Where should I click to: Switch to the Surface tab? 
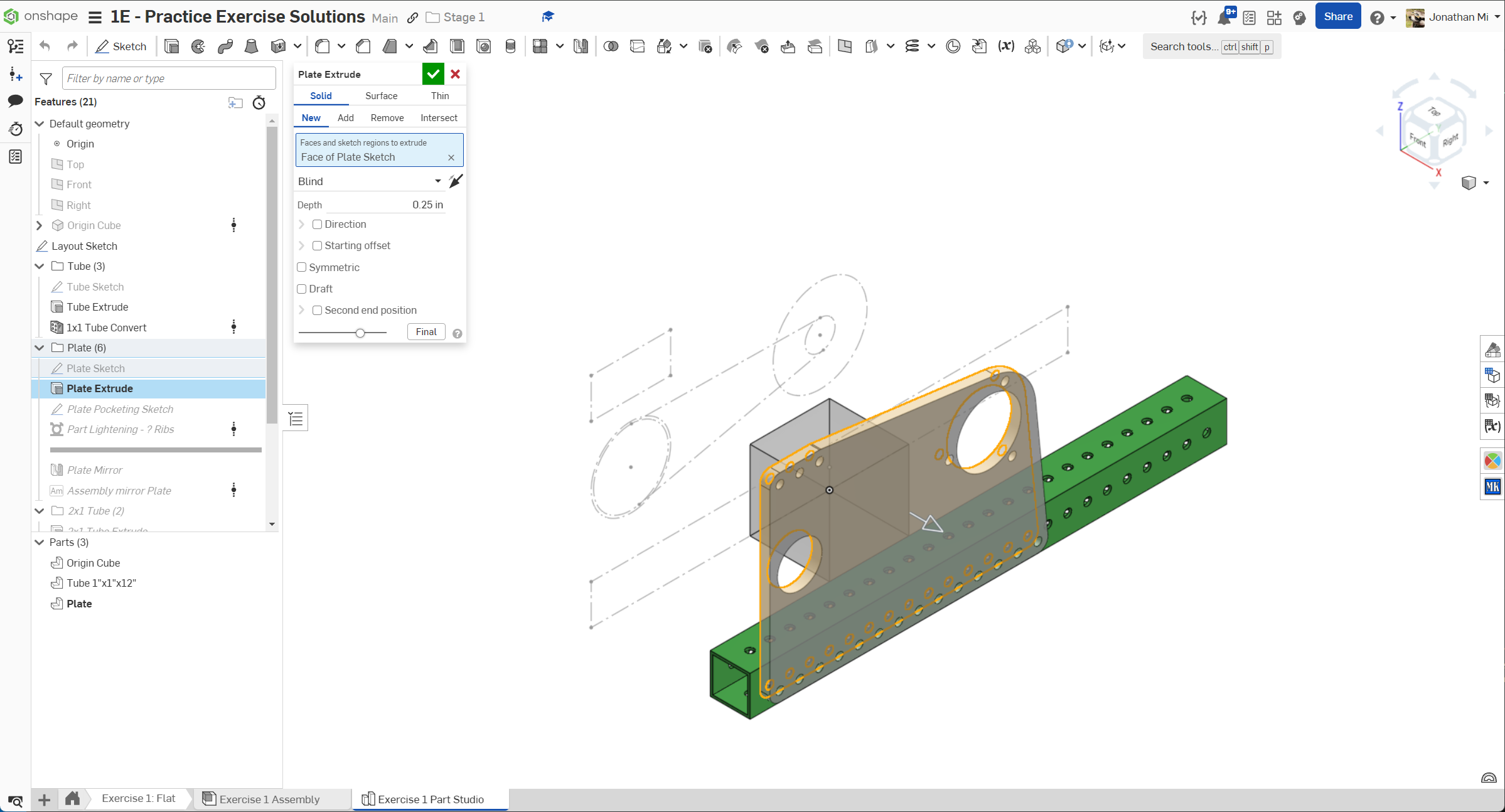coord(381,96)
